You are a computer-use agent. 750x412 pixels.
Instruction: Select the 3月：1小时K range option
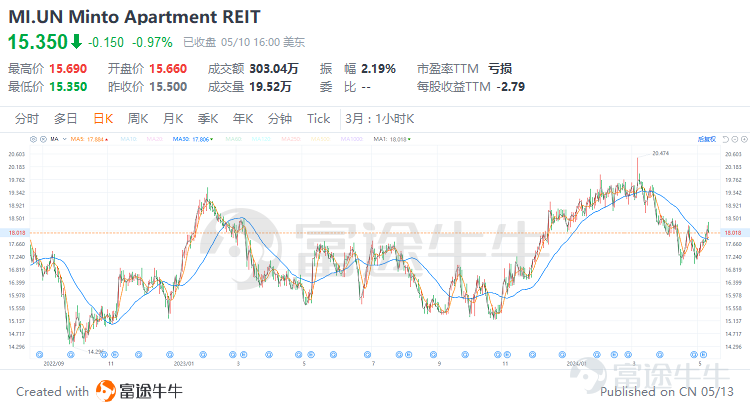[x=380, y=119]
